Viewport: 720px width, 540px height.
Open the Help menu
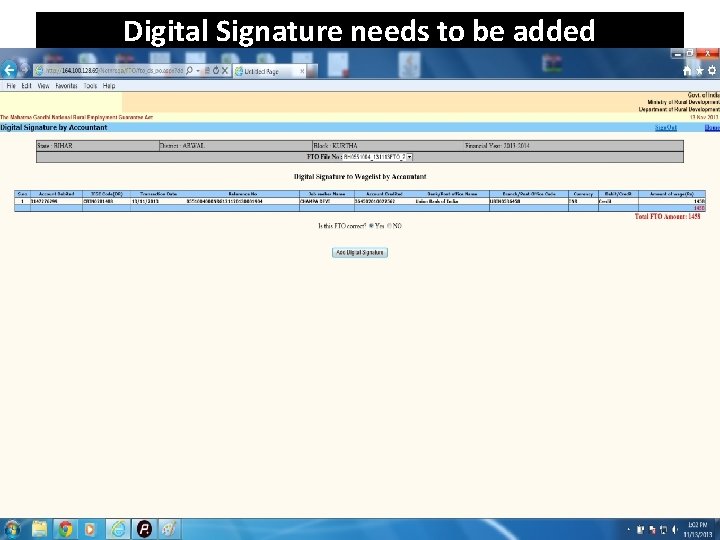pyautogui.click(x=109, y=86)
